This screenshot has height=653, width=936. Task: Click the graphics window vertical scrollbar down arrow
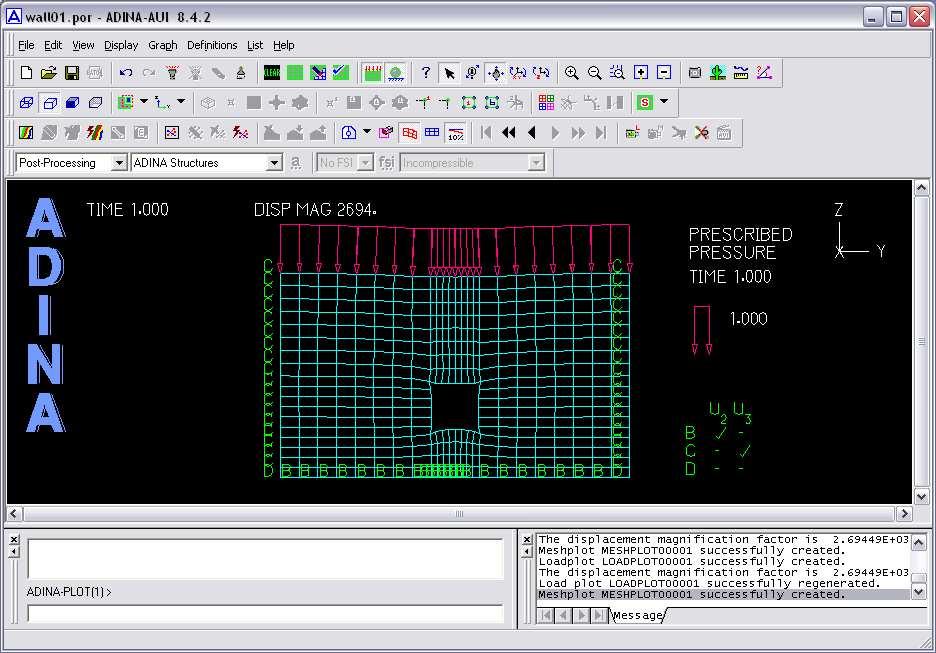921,497
